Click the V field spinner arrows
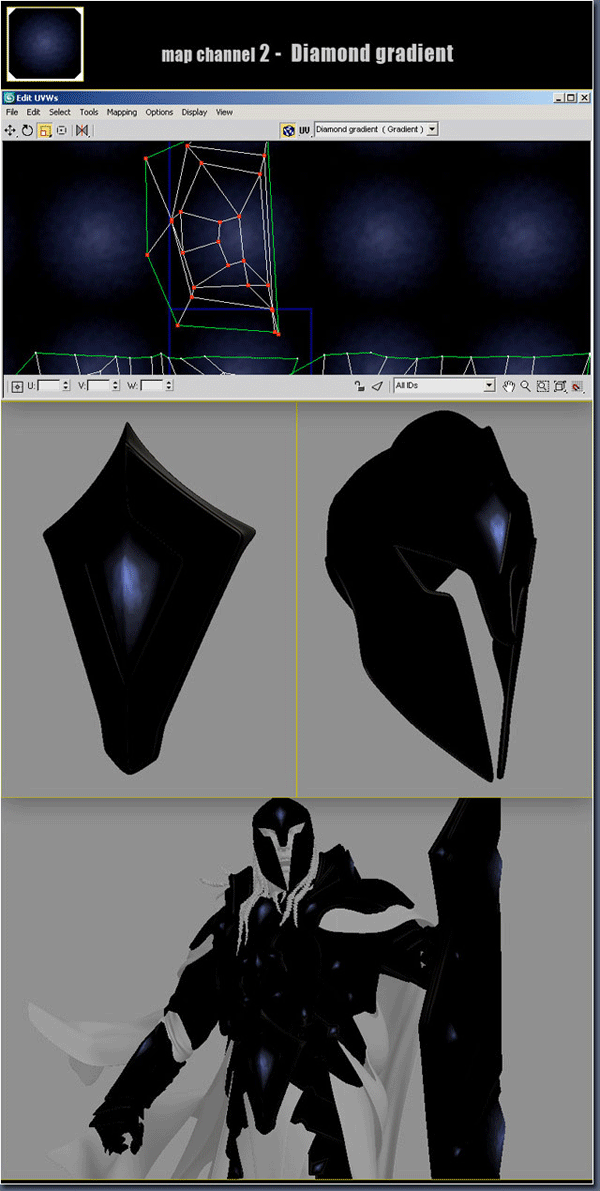This screenshot has width=600, height=1191. [x=115, y=386]
